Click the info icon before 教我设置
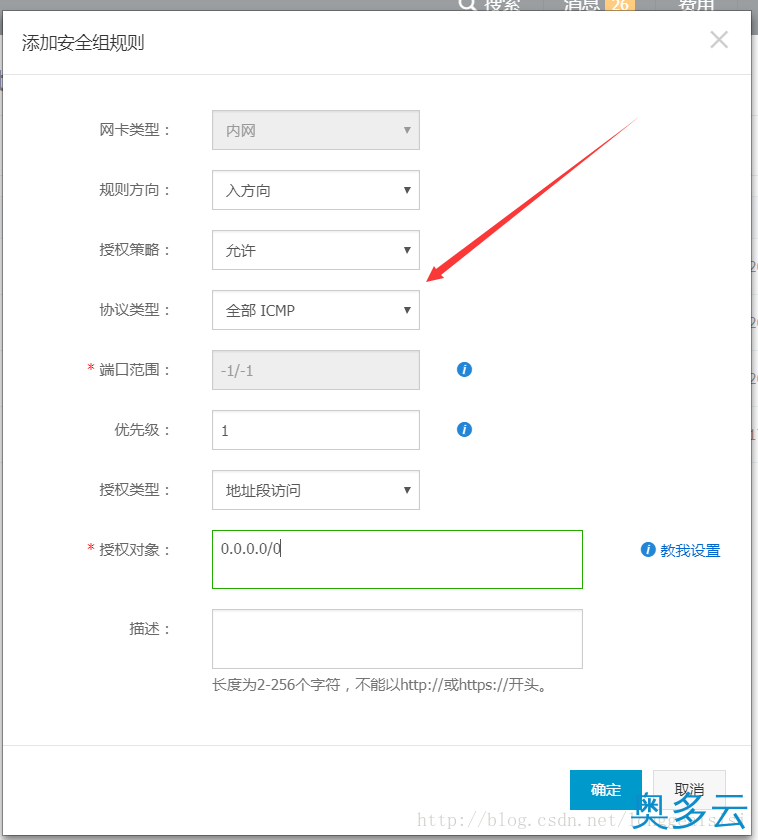 [x=648, y=549]
